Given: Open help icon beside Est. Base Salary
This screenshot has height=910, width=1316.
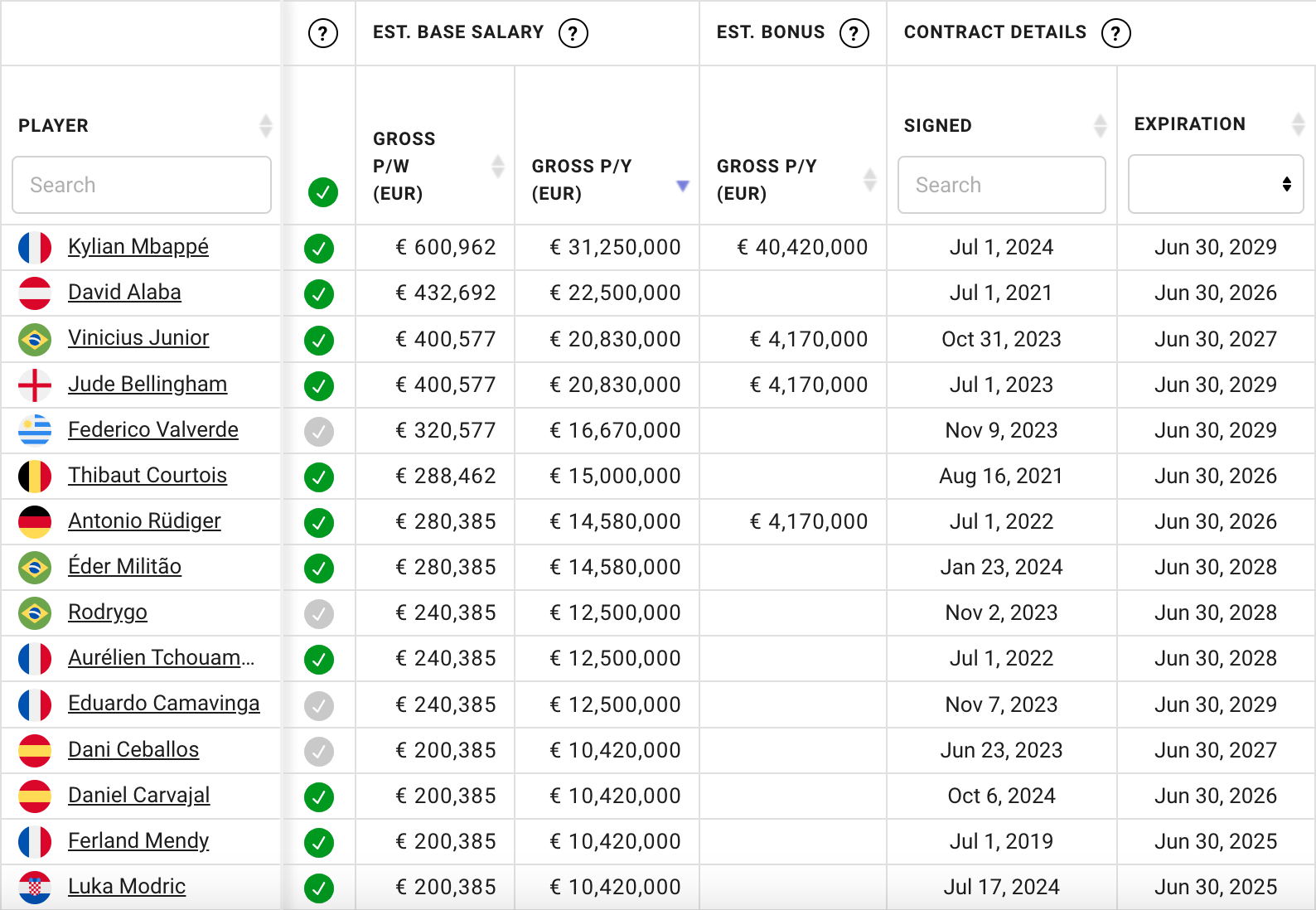Looking at the screenshot, I should pyautogui.click(x=573, y=33).
